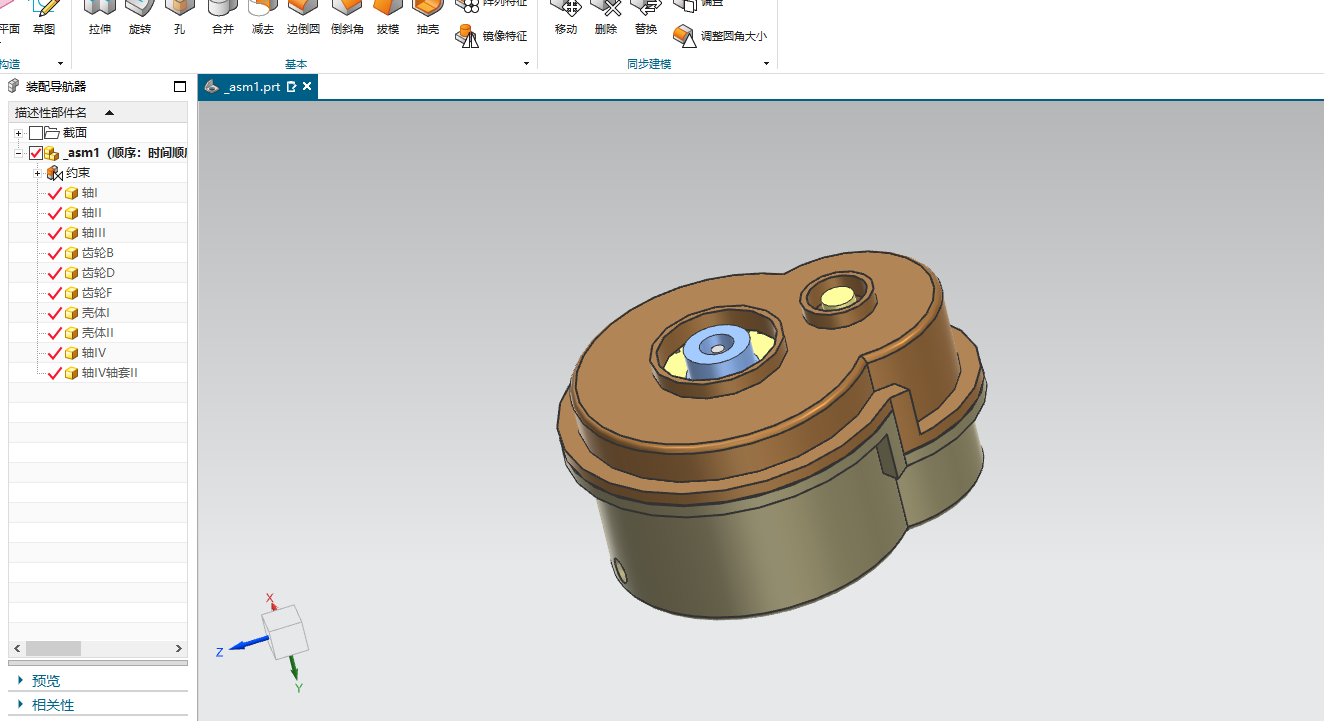Viewport: 1324px width, 721px height.
Task: Open the 基本 group dropdown arrow
Action: [527, 64]
